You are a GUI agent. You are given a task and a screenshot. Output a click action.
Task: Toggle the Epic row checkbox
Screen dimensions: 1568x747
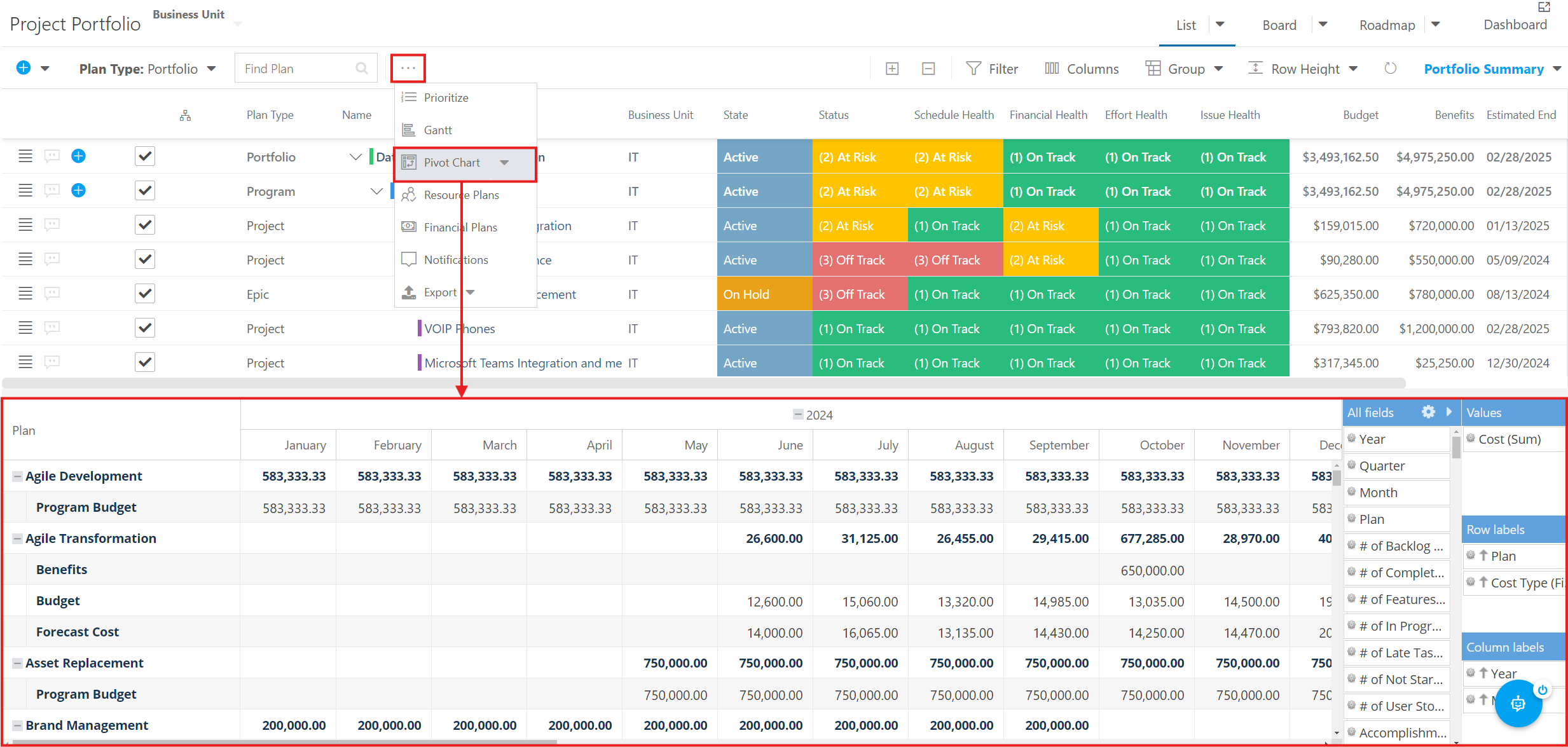pos(145,294)
